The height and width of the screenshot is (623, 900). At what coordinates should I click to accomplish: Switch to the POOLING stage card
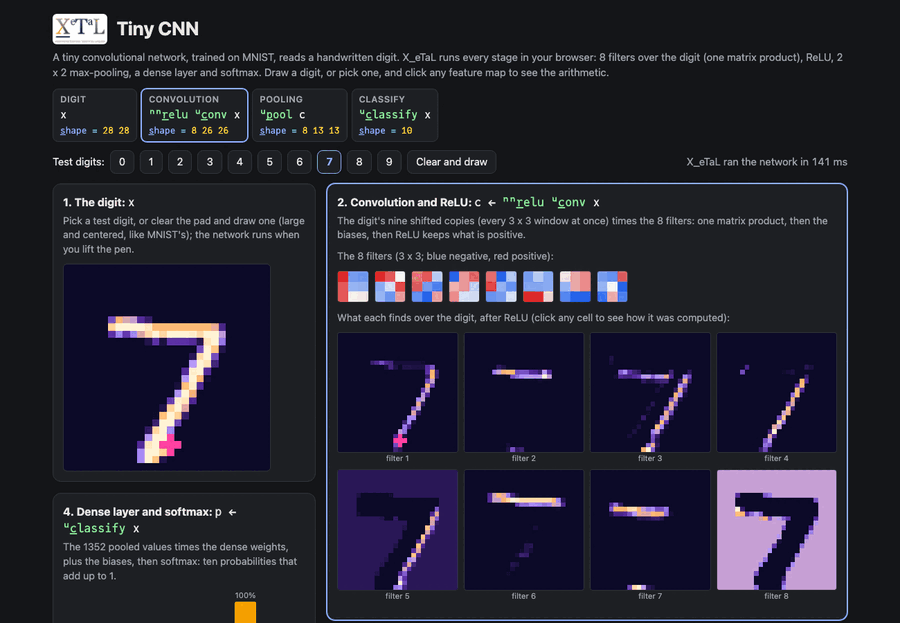(x=300, y=115)
